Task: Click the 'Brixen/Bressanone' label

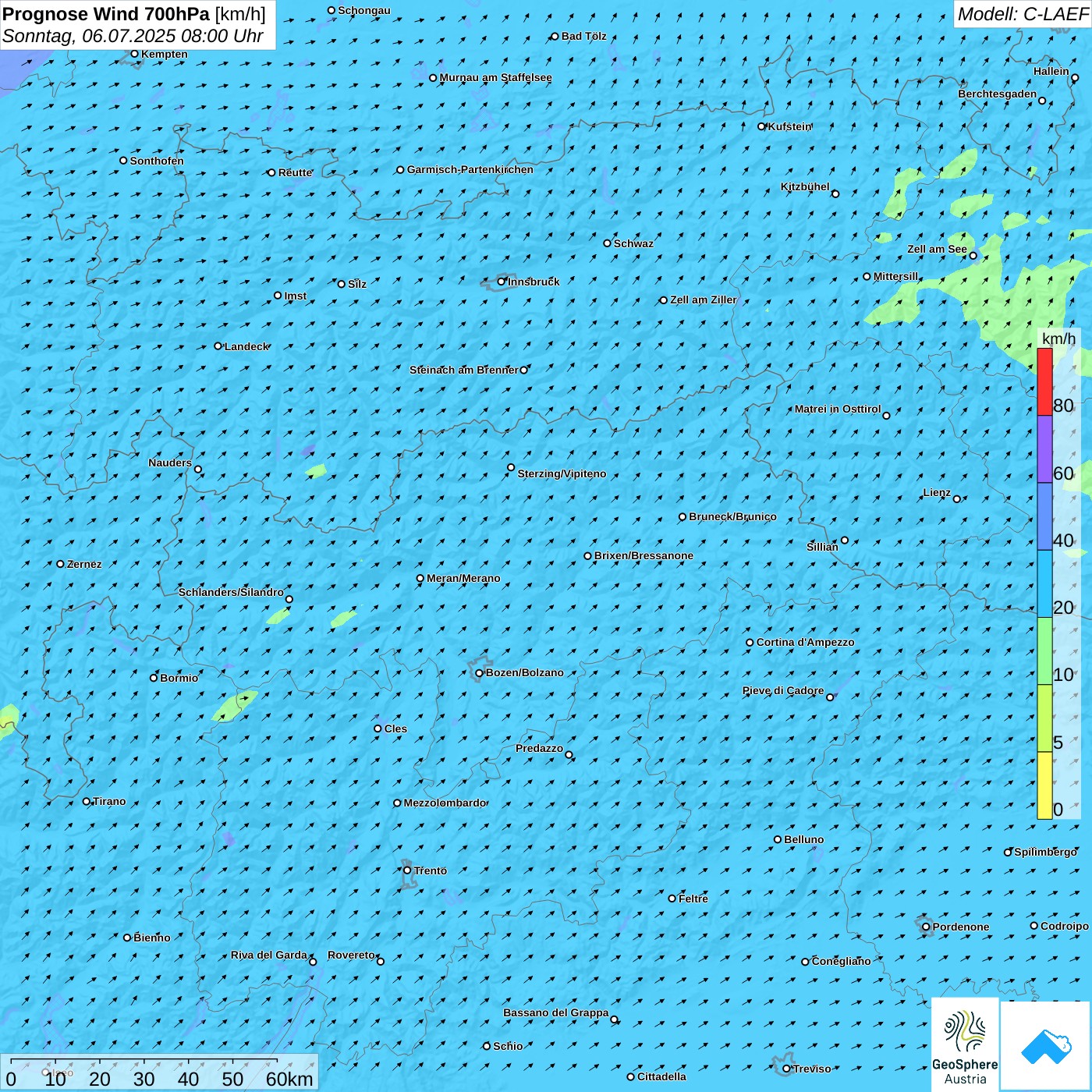Action: pyautogui.click(x=643, y=555)
